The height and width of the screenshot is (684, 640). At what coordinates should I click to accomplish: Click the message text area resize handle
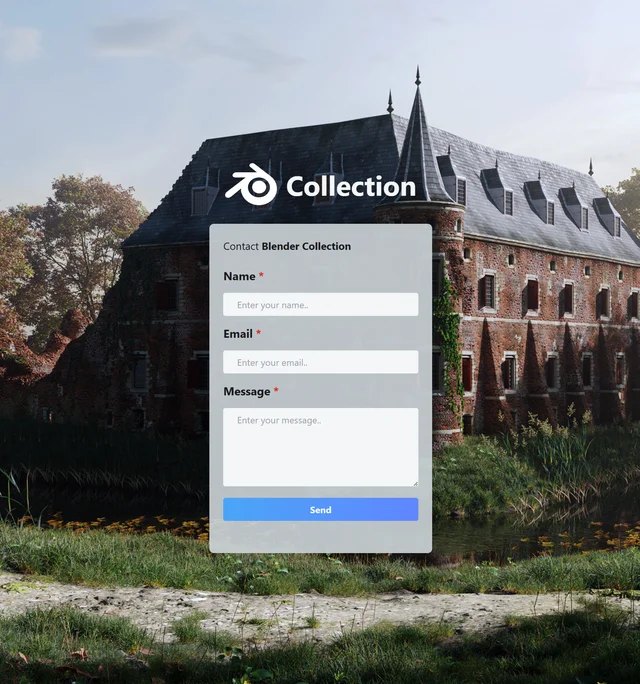pos(415,483)
